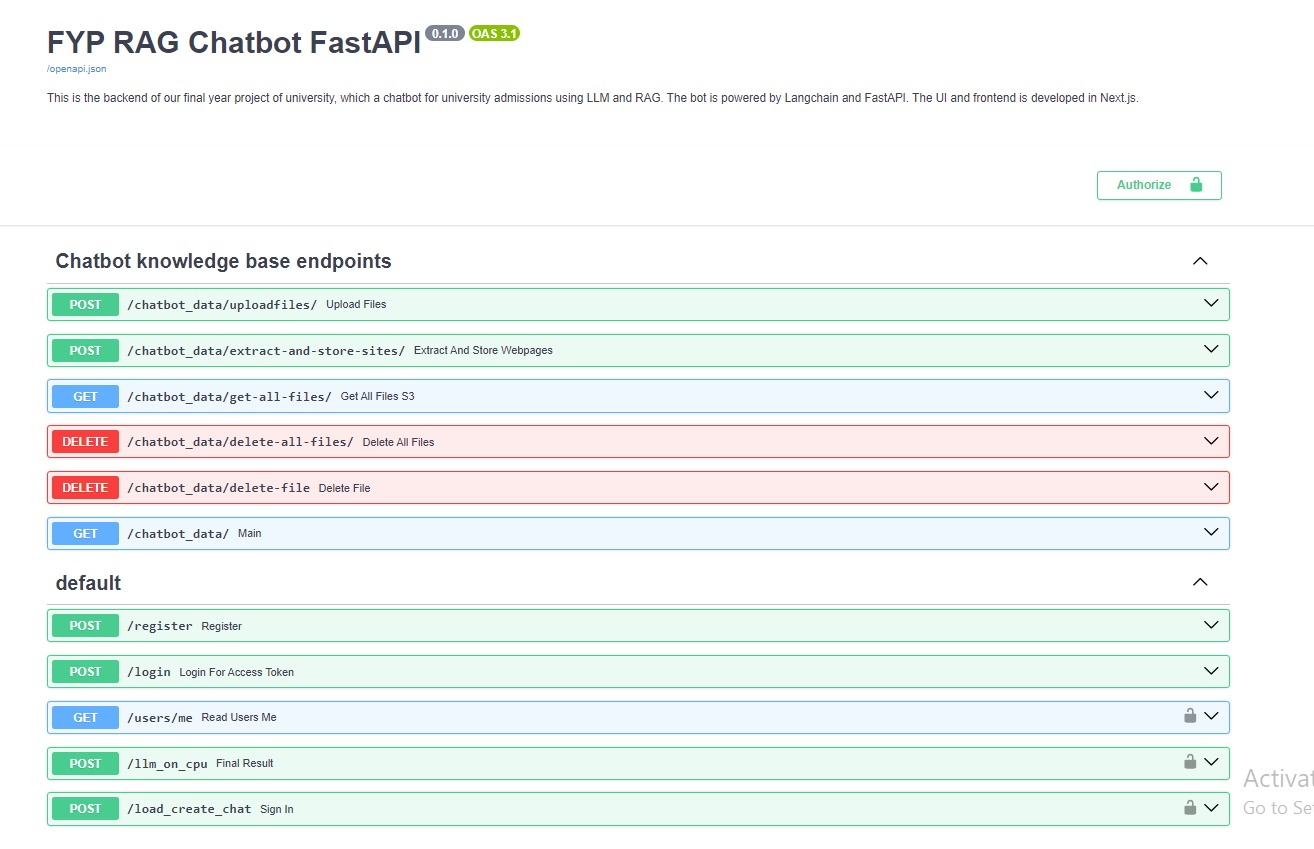Click the /chatbot_data/extract-and-store-sites/ path
The image size is (1314, 849).
coord(266,351)
